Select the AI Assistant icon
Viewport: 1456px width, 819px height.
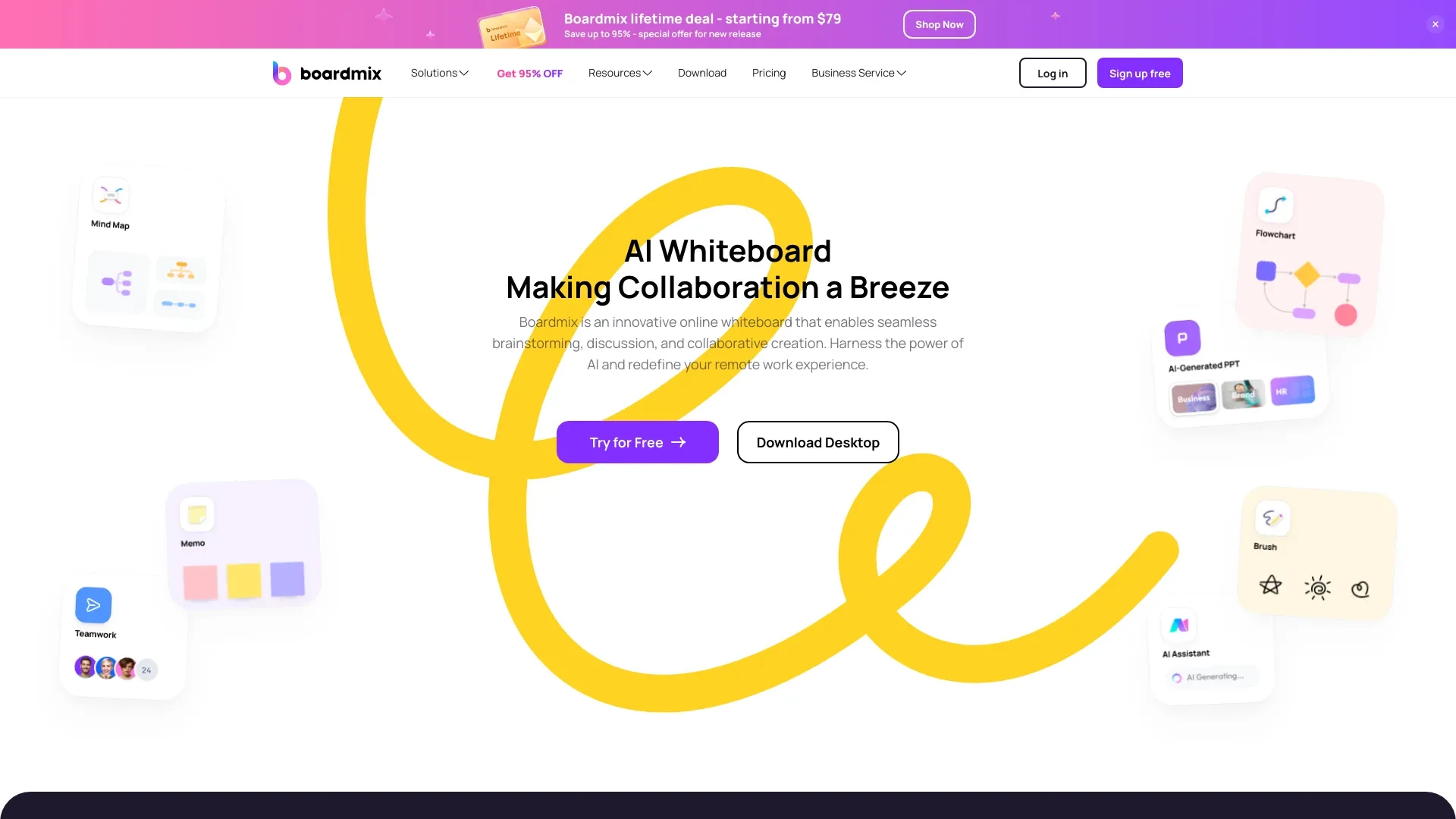[x=1178, y=625]
